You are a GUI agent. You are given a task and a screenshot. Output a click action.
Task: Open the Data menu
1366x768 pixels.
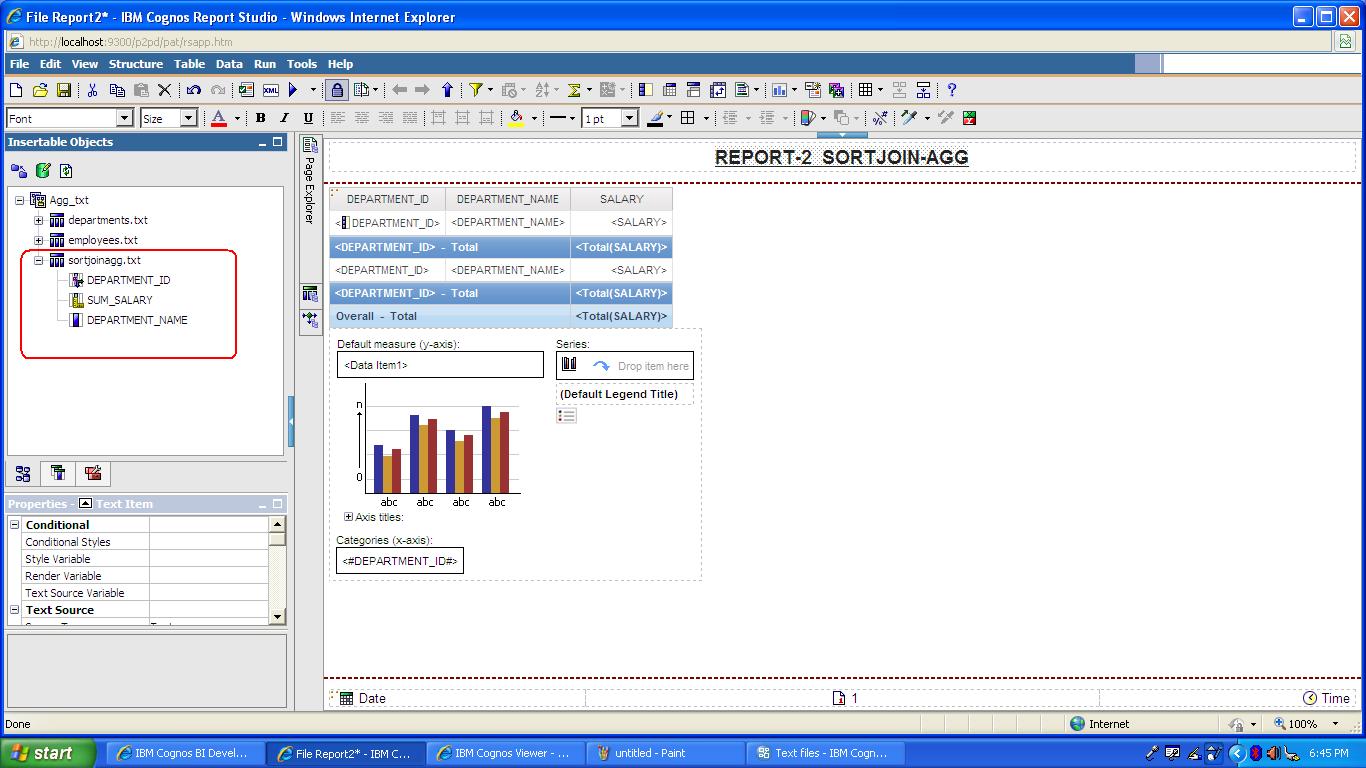229,64
